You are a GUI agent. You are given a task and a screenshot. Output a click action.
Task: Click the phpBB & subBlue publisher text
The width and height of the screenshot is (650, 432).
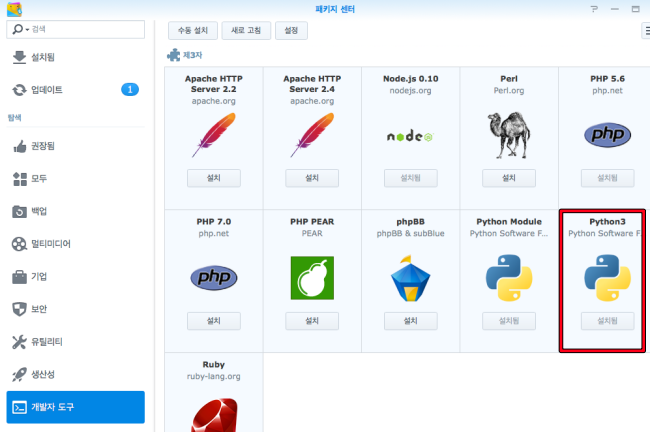[410, 233]
